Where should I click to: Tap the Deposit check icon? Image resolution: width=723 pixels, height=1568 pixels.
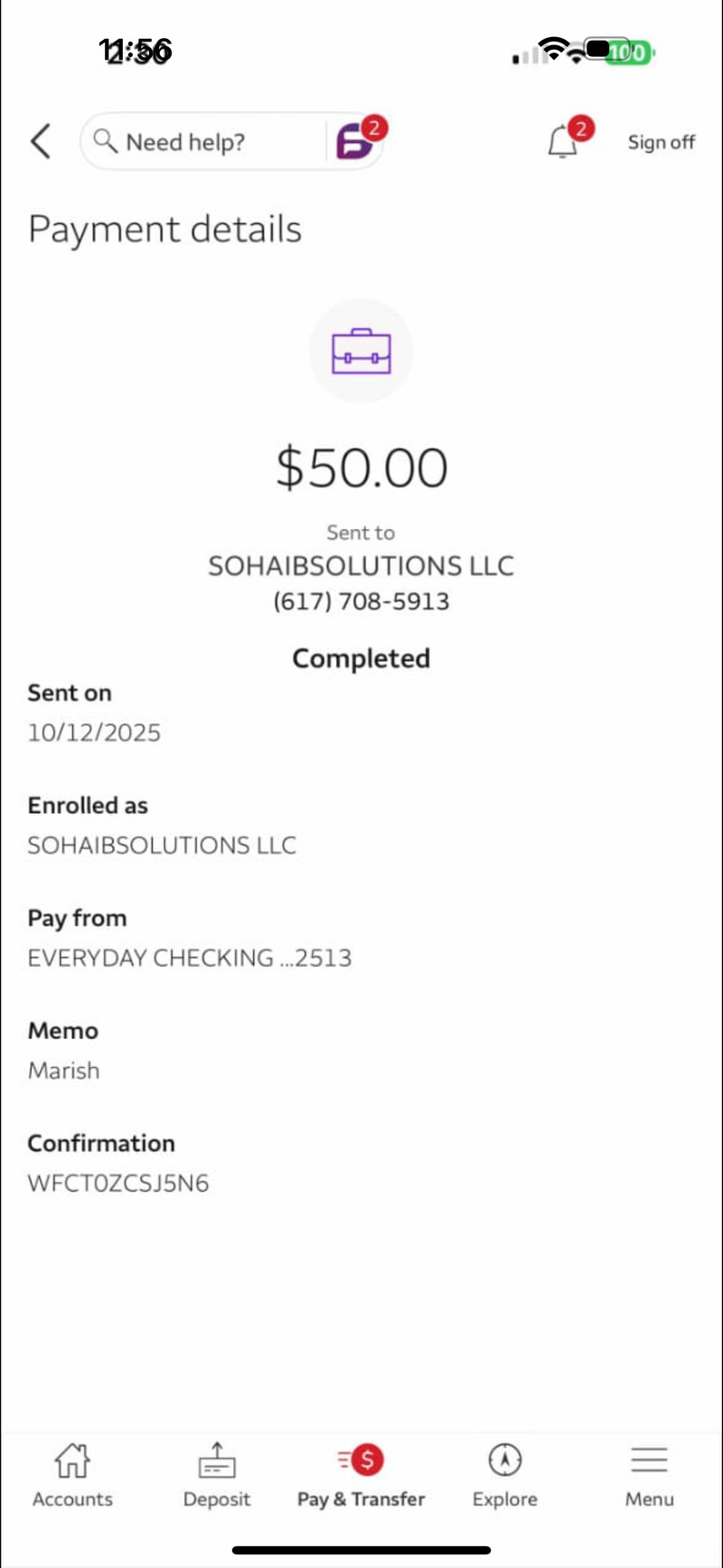217,1459
